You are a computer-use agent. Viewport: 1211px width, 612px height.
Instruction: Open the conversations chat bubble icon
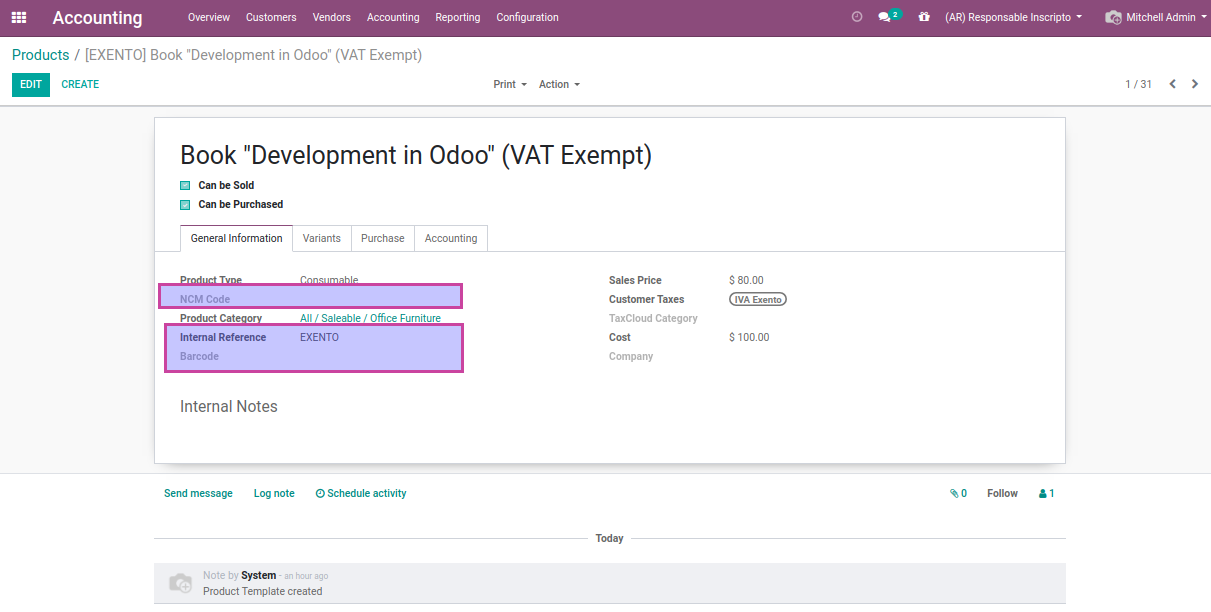(884, 17)
